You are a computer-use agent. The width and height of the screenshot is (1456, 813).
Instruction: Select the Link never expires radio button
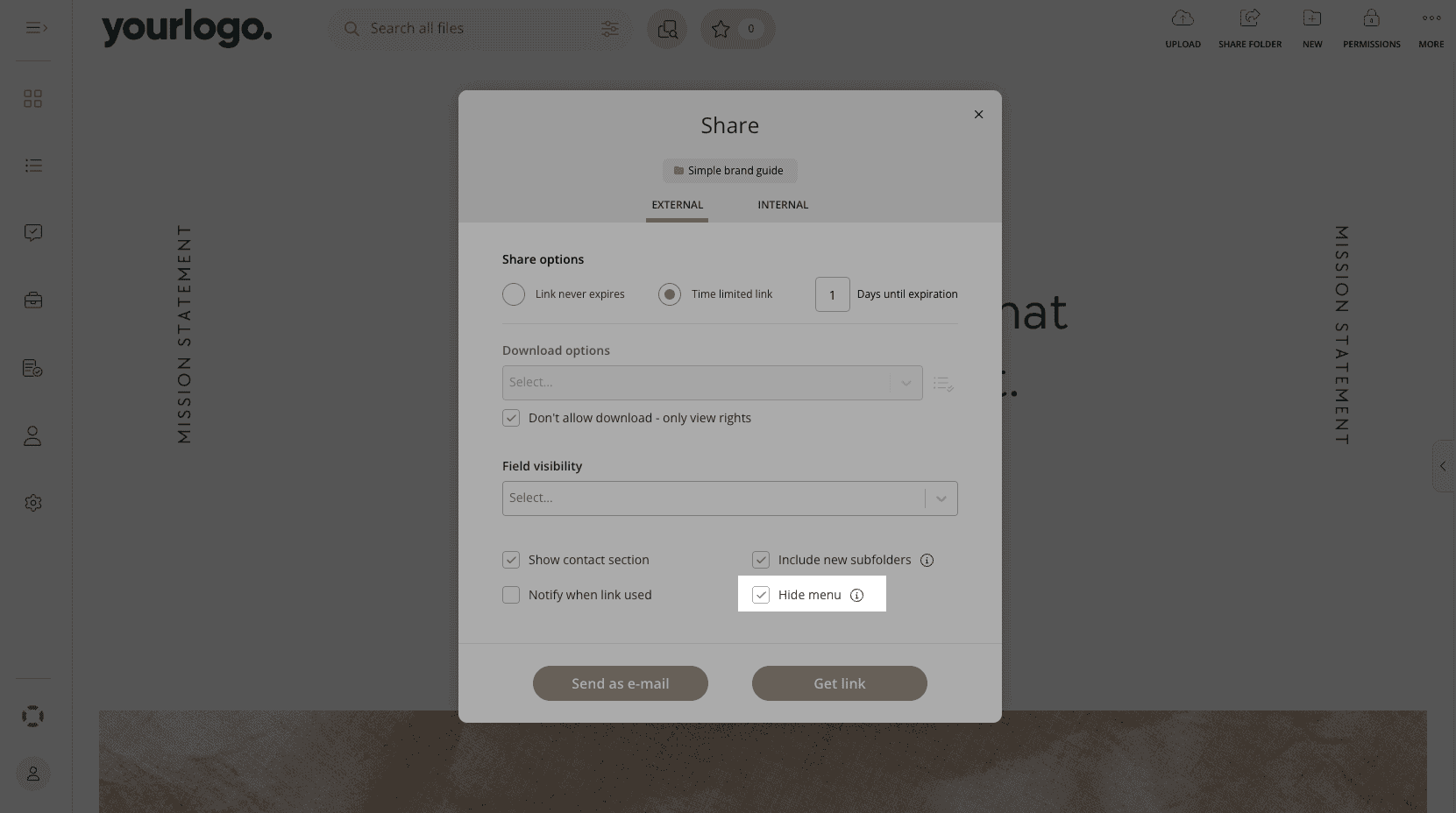point(514,293)
